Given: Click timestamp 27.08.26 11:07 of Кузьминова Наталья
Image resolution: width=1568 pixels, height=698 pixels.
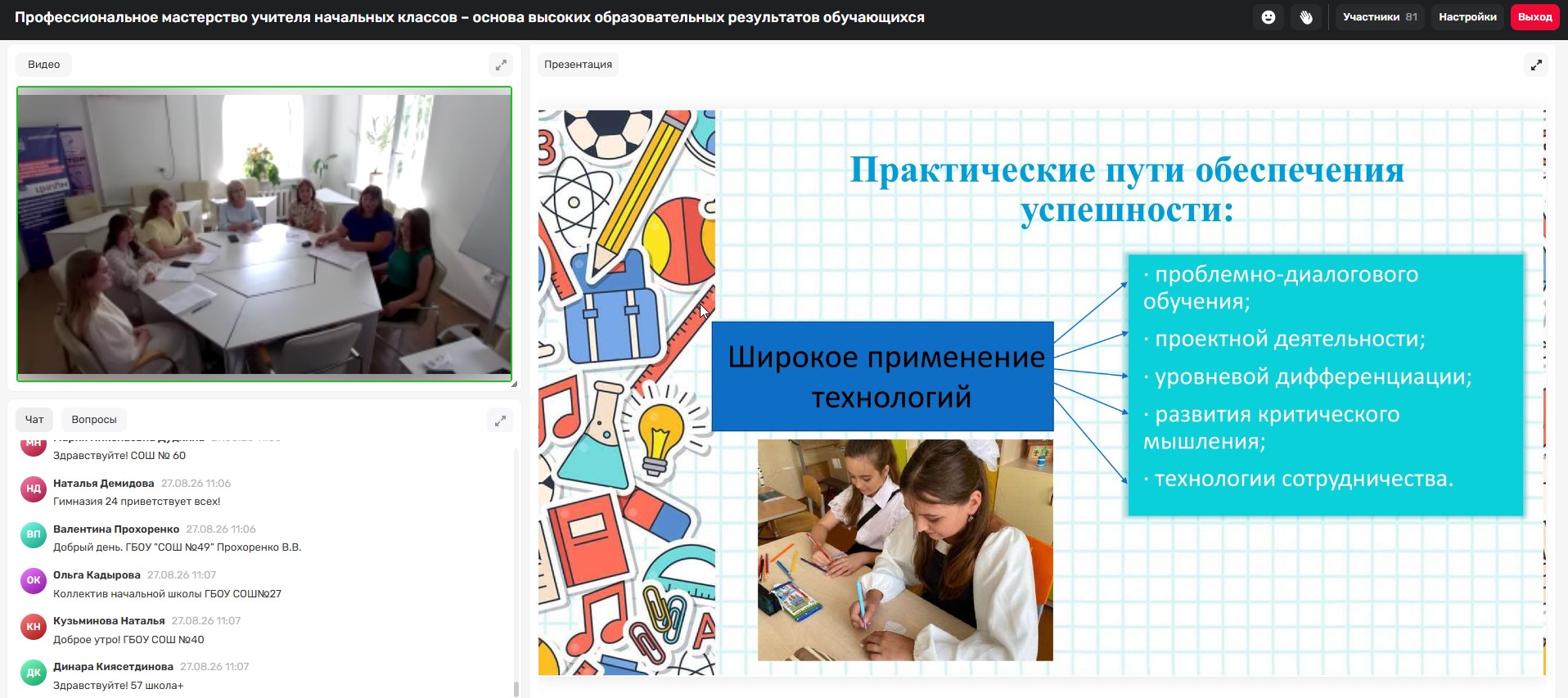Looking at the screenshot, I should [x=206, y=621].
